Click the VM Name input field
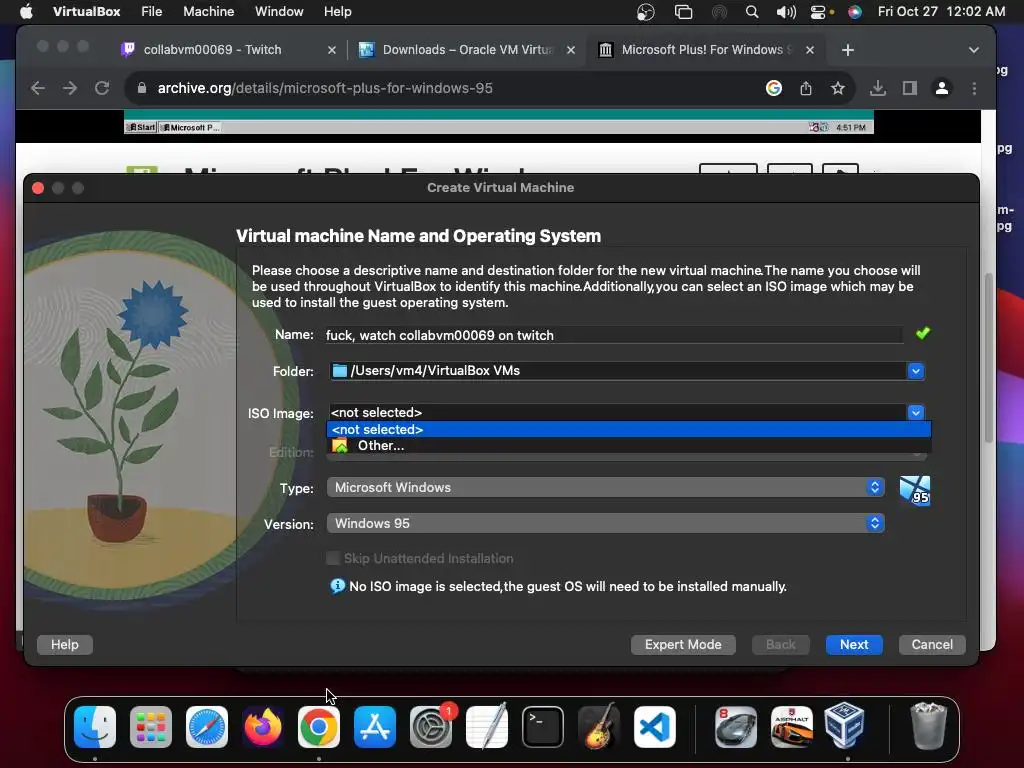This screenshot has height=768, width=1024. click(614, 335)
